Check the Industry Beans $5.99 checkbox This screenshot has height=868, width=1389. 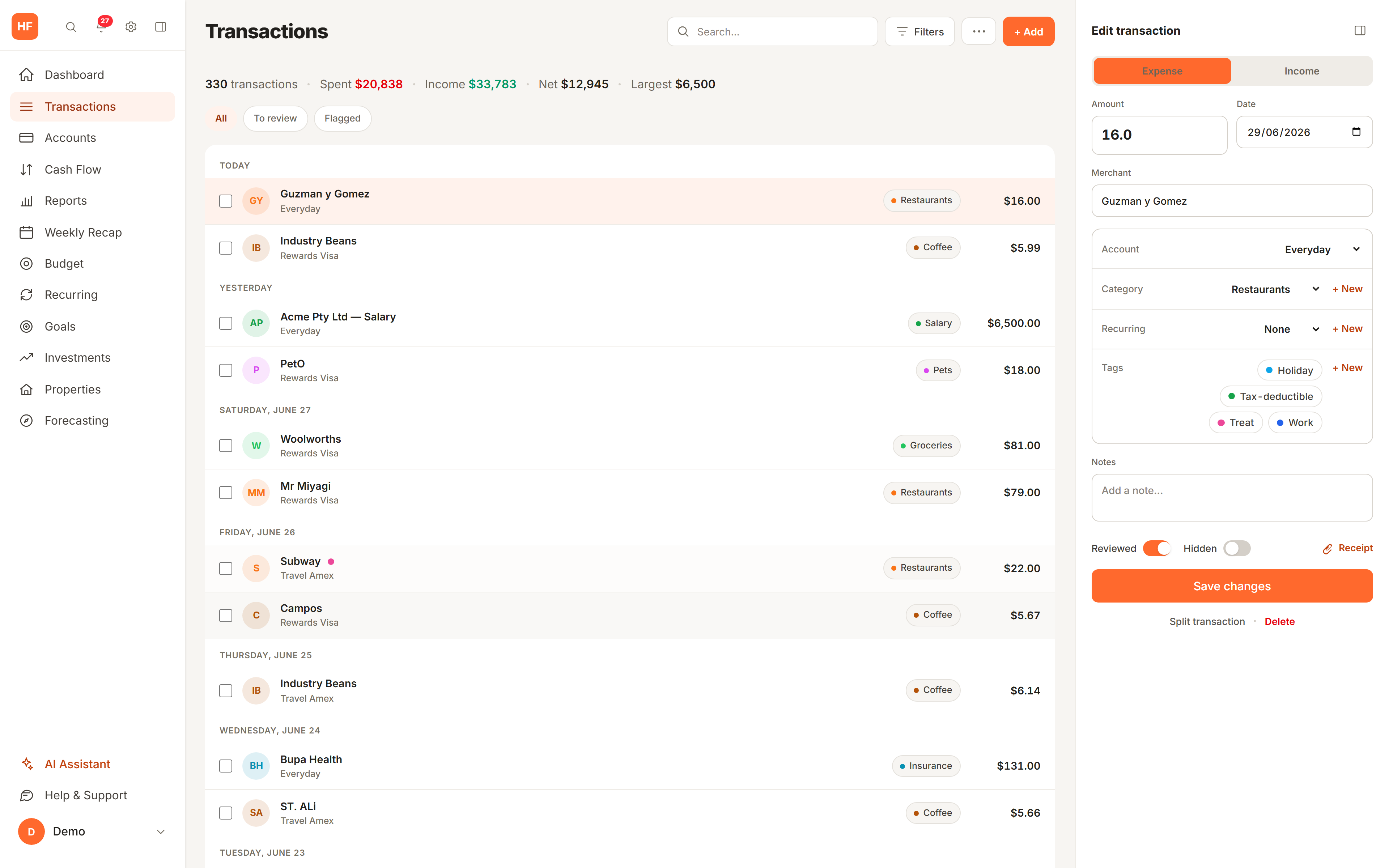pos(226,248)
